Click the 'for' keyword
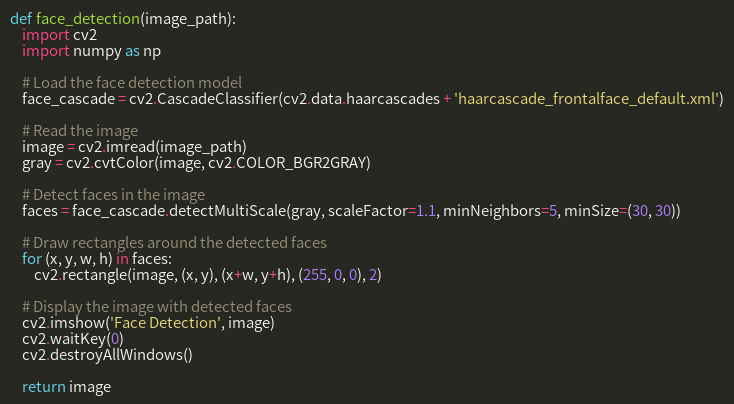This screenshot has height=404, width=734. [32, 258]
